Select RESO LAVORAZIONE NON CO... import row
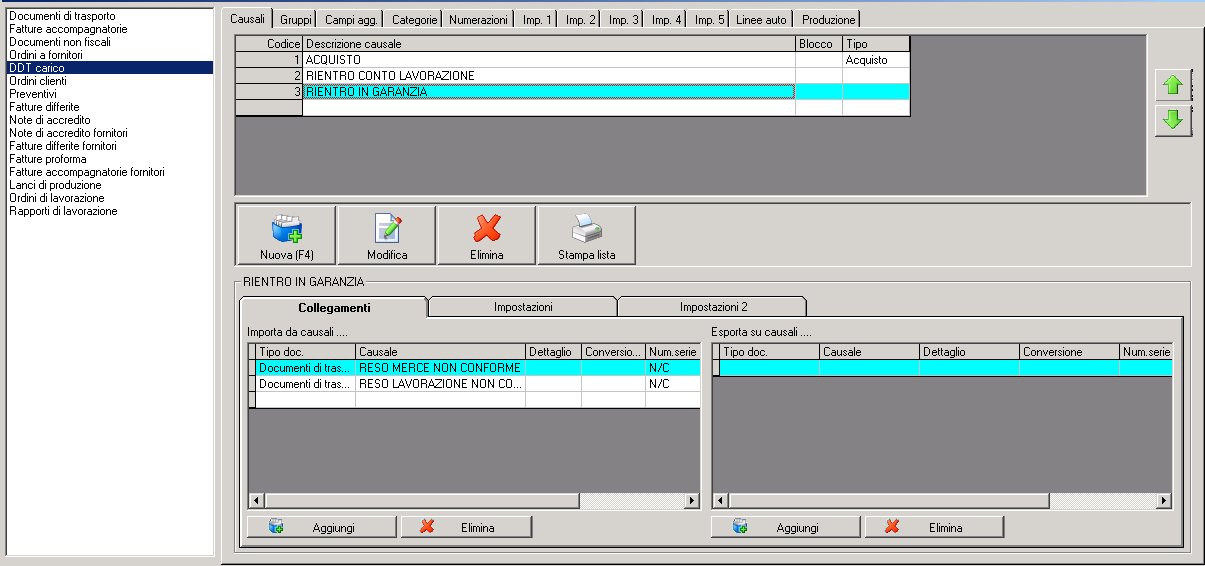This screenshot has width=1205, height=566. [473, 384]
